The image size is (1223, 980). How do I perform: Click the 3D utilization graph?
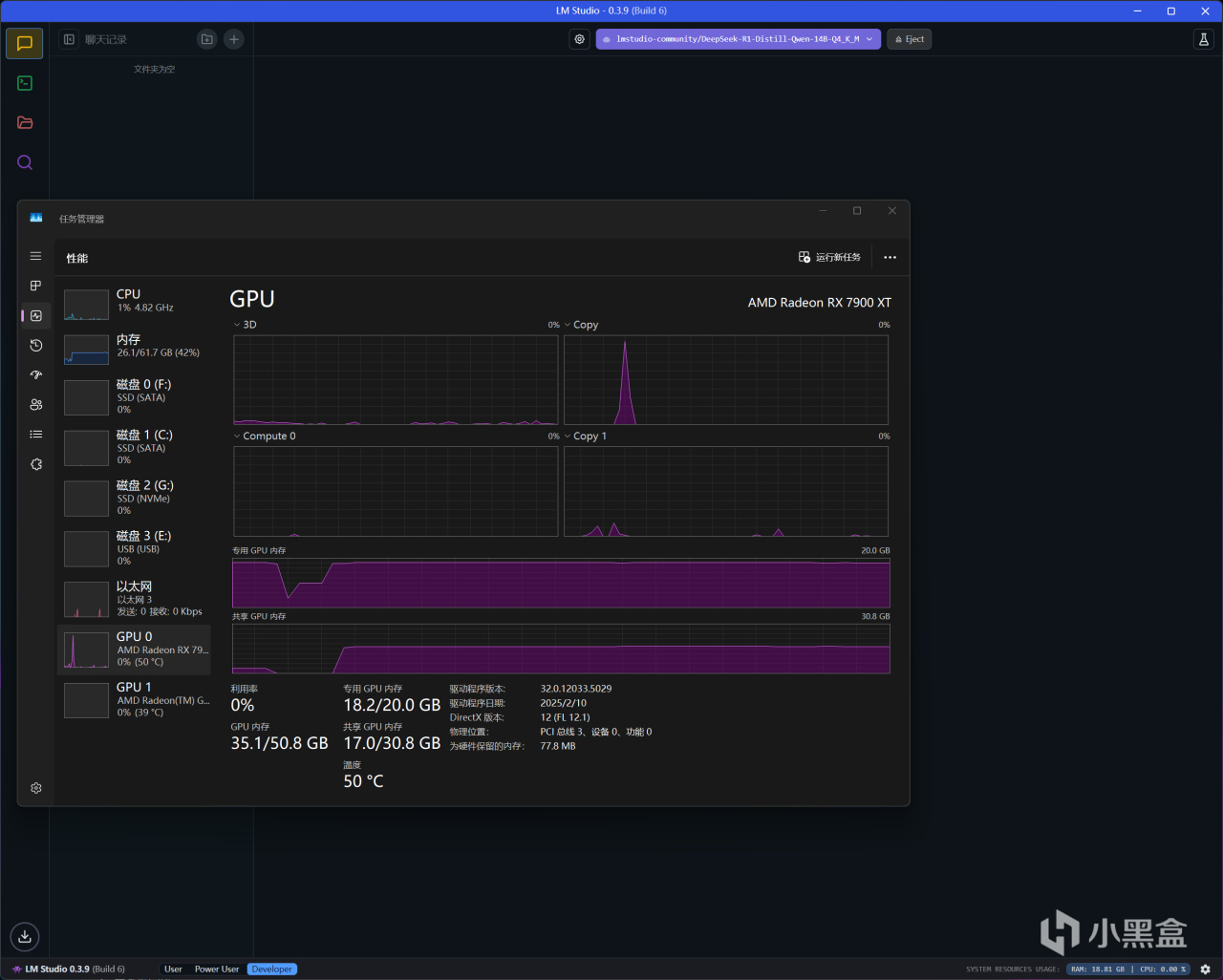point(396,380)
